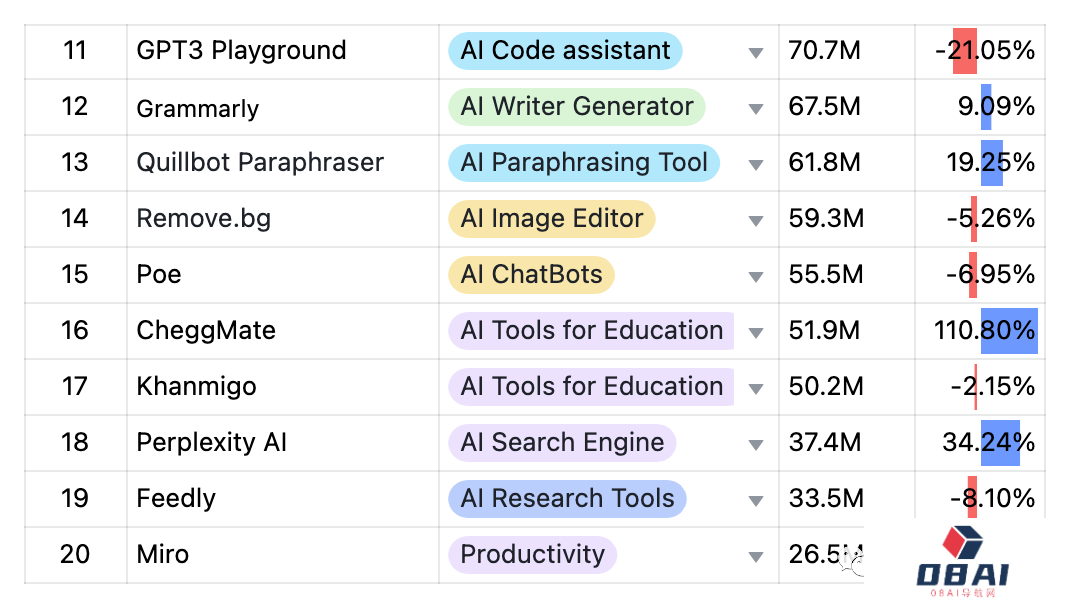This screenshot has width=1070, height=608.
Task: Expand CheggMate category dropdown arrow
Action: pos(756,333)
